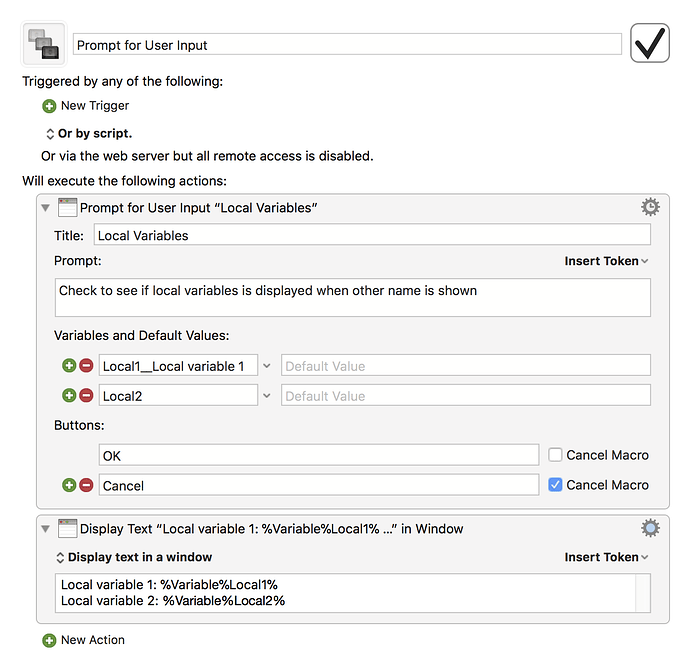
Task: Click the macro icon beside name field
Action: pyautogui.click(x=44, y=44)
